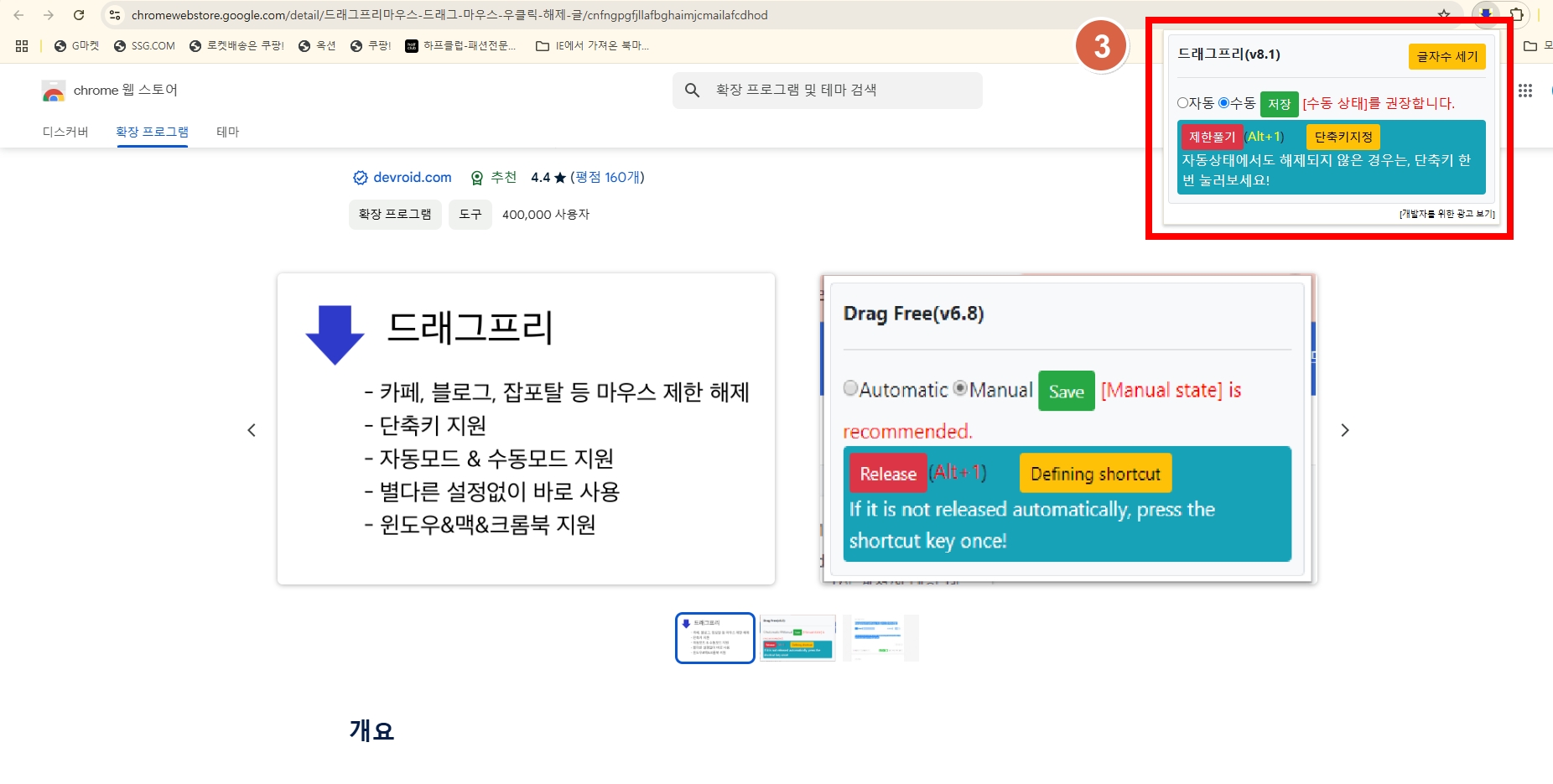Click yellow 단축키지정 button
The width and height of the screenshot is (1553, 784).
point(1343,137)
